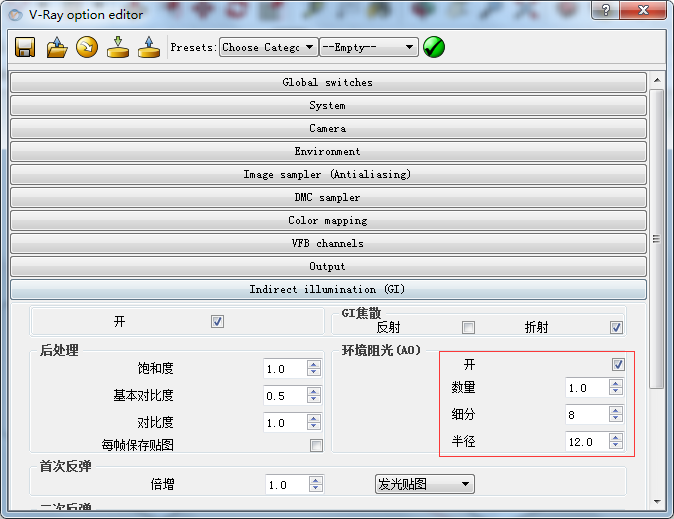Expand the Global switches rollout
Image resolution: width=674 pixels, height=519 pixels.
tap(328, 83)
